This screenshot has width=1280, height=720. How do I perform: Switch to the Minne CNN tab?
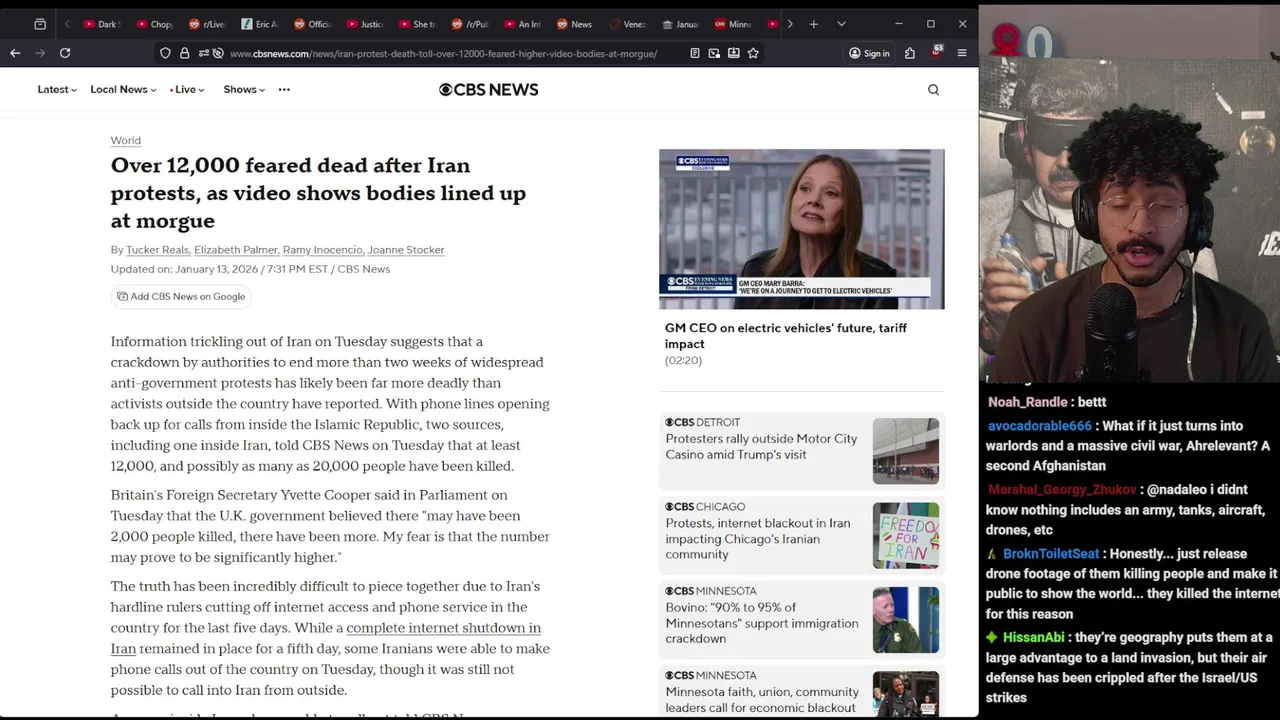tap(732, 24)
